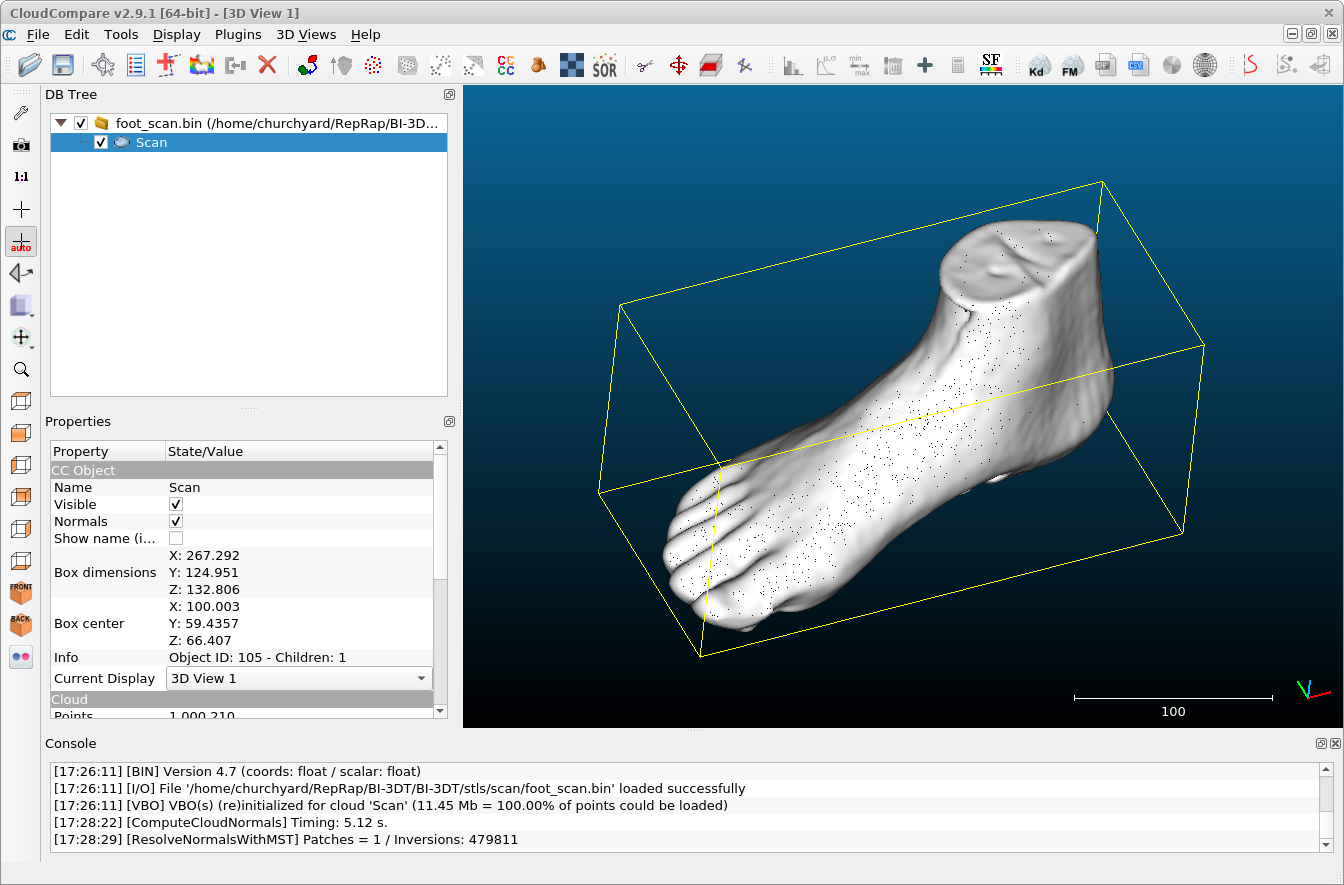Set the BACK cube view
The image size is (1344, 885).
click(x=21, y=625)
